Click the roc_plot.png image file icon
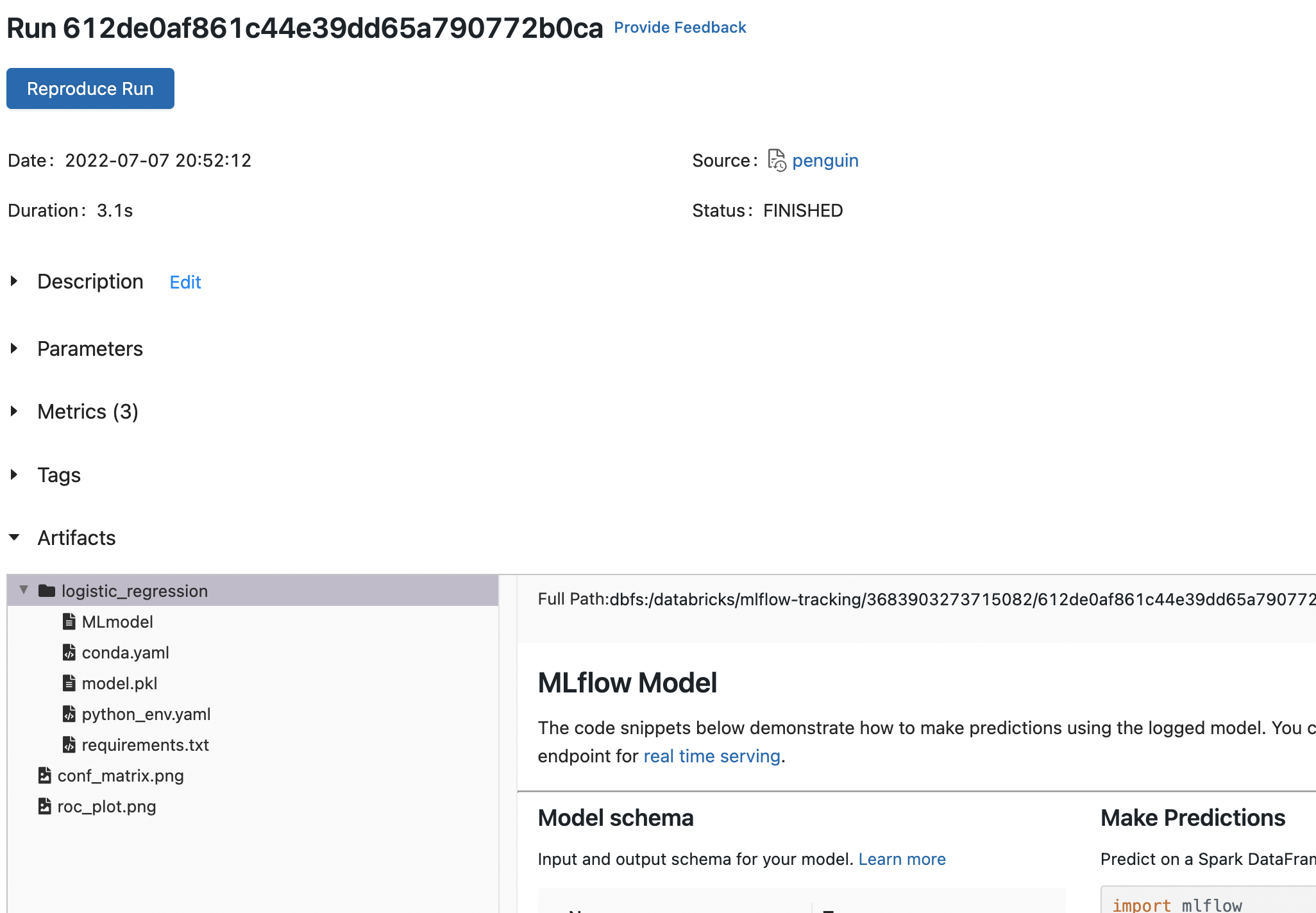 click(44, 806)
